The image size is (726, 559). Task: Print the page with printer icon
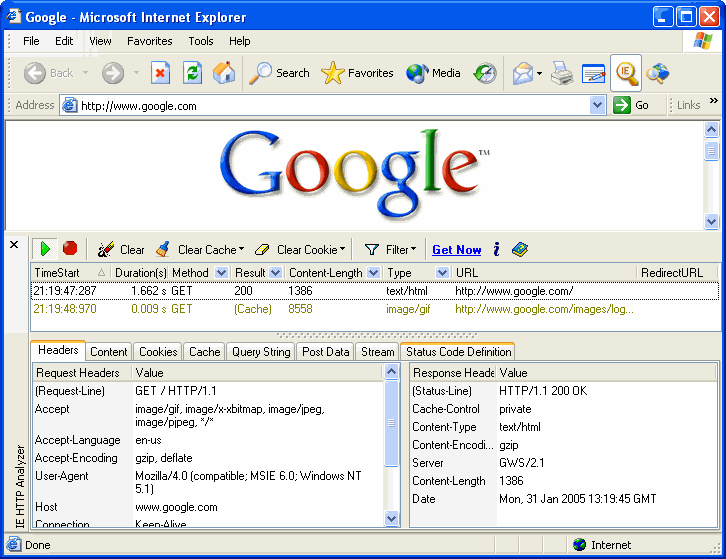click(562, 73)
